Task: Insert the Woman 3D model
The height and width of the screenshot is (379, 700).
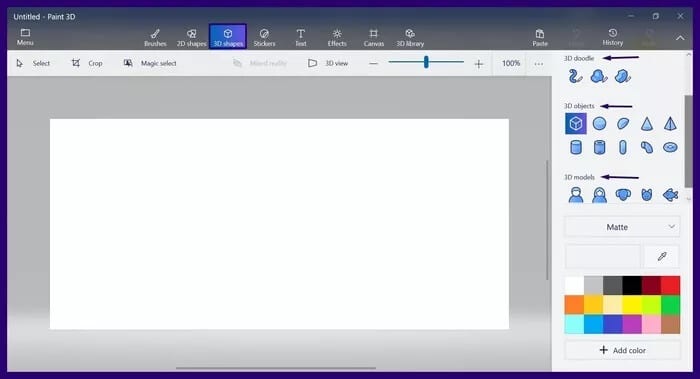Action: tap(600, 195)
